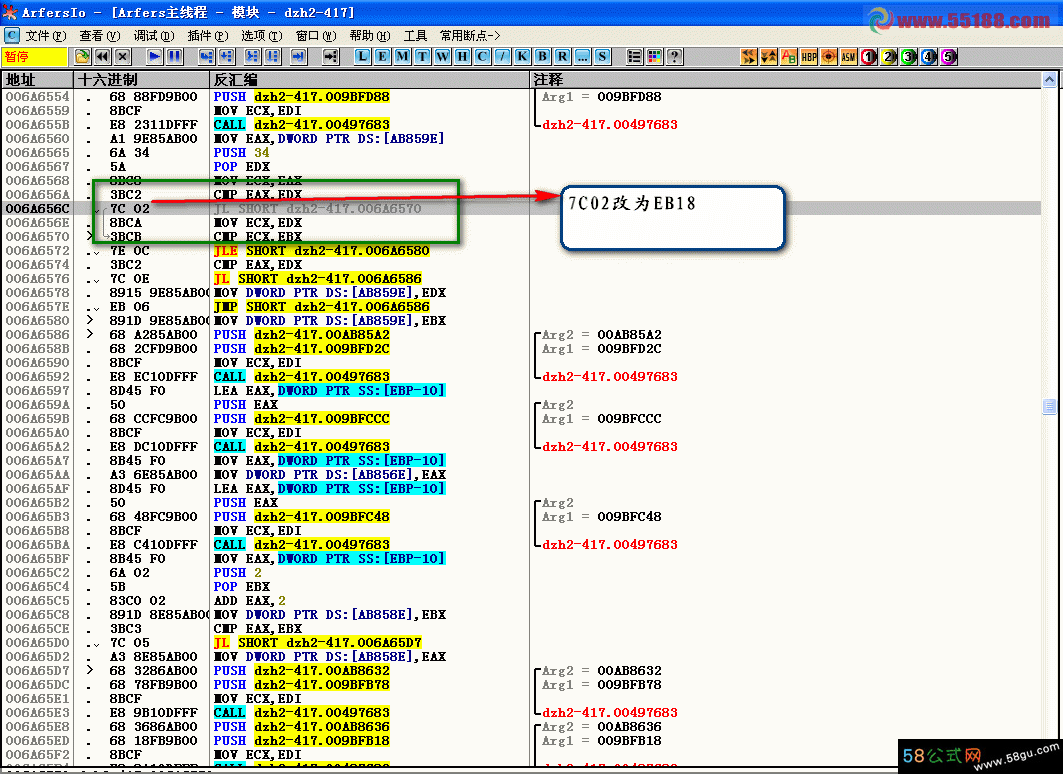Viewport: 1063px width, 774px height.
Task: Show Run trace window (... button)
Action: (582, 57)
